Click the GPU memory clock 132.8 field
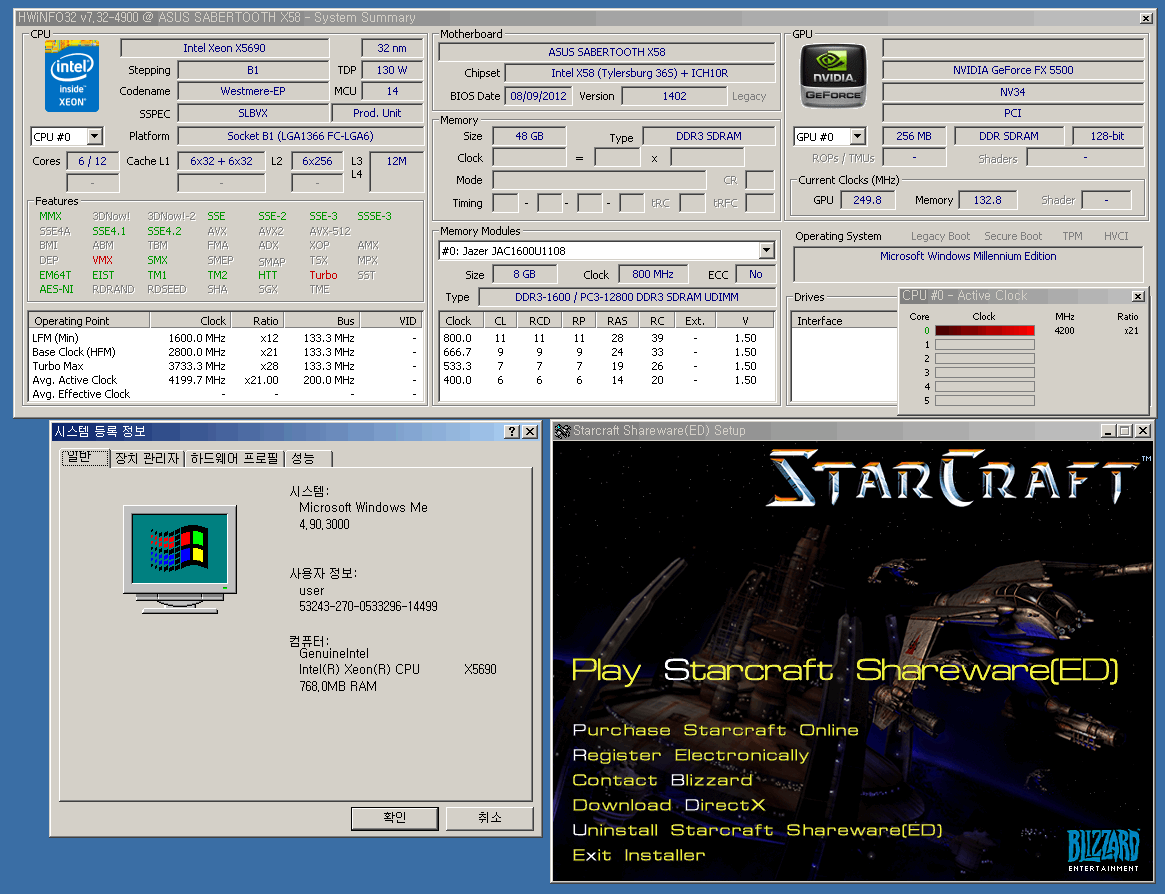This screenshot has width=1165, height=894. [x=987, y=201]
